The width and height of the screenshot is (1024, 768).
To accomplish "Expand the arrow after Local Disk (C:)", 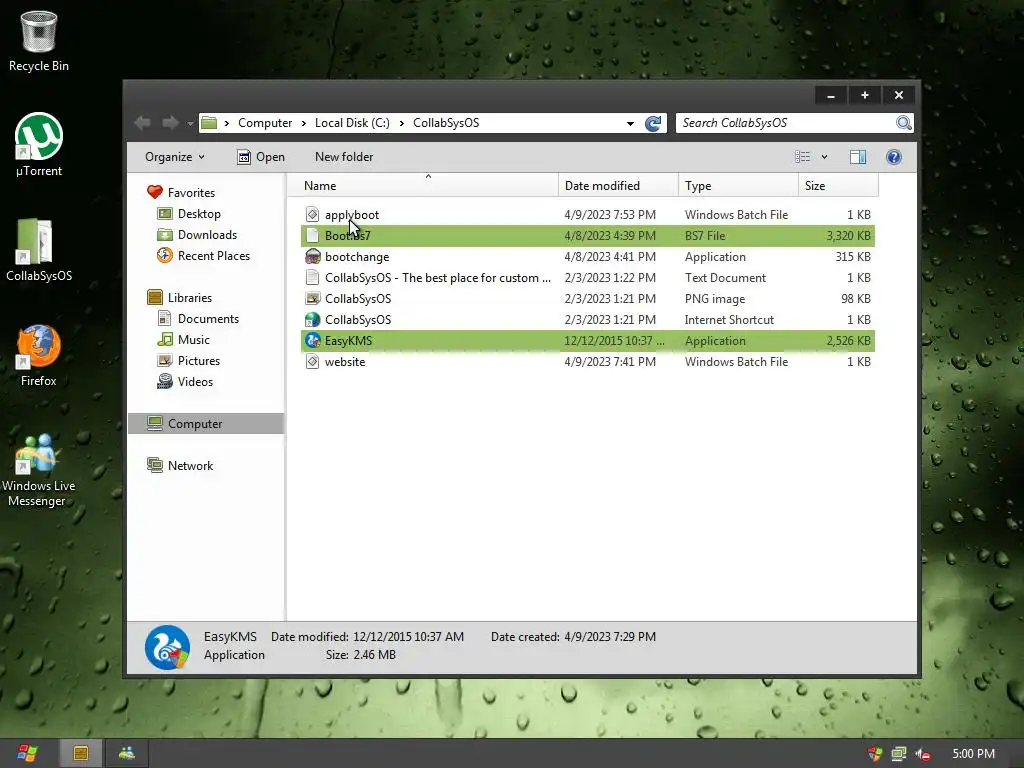I will coord(401,123).
